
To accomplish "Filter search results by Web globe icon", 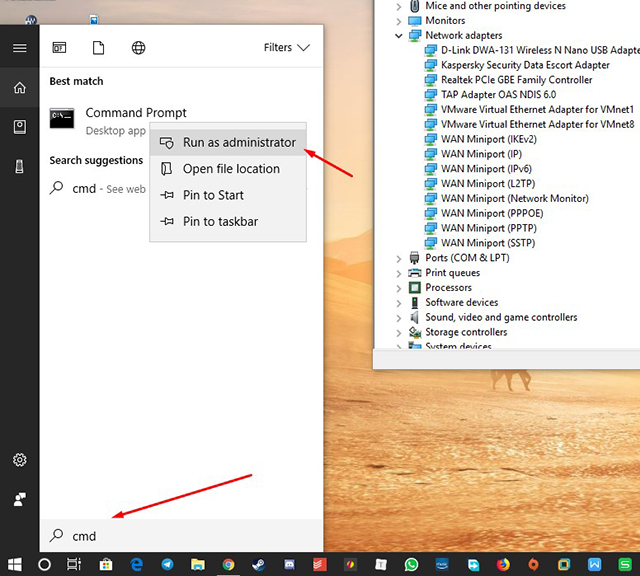I will point(138,48).
